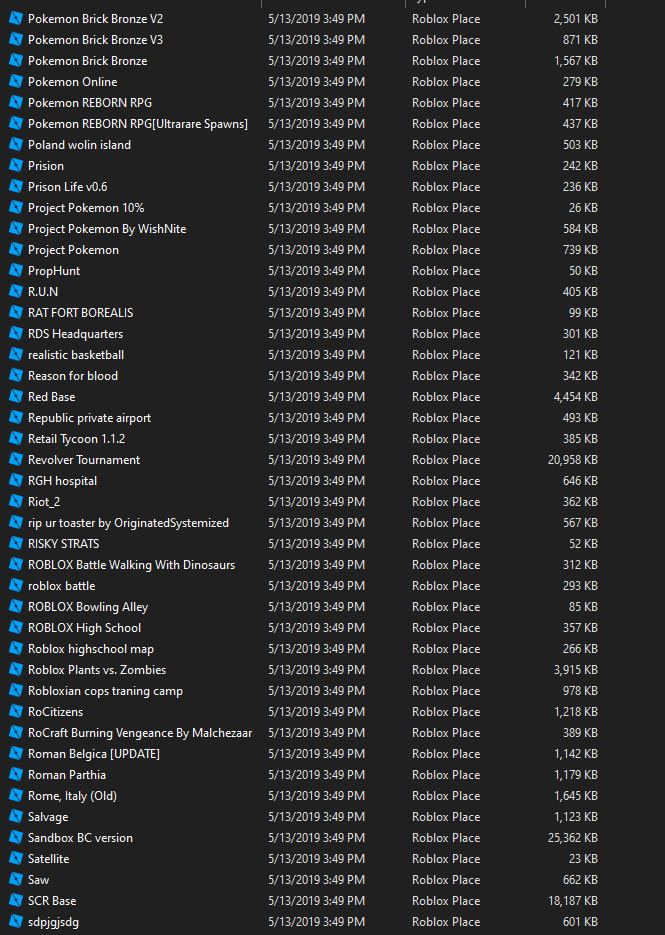
Task: Click the 3,915 KB size value
Action: coord(576,670)
